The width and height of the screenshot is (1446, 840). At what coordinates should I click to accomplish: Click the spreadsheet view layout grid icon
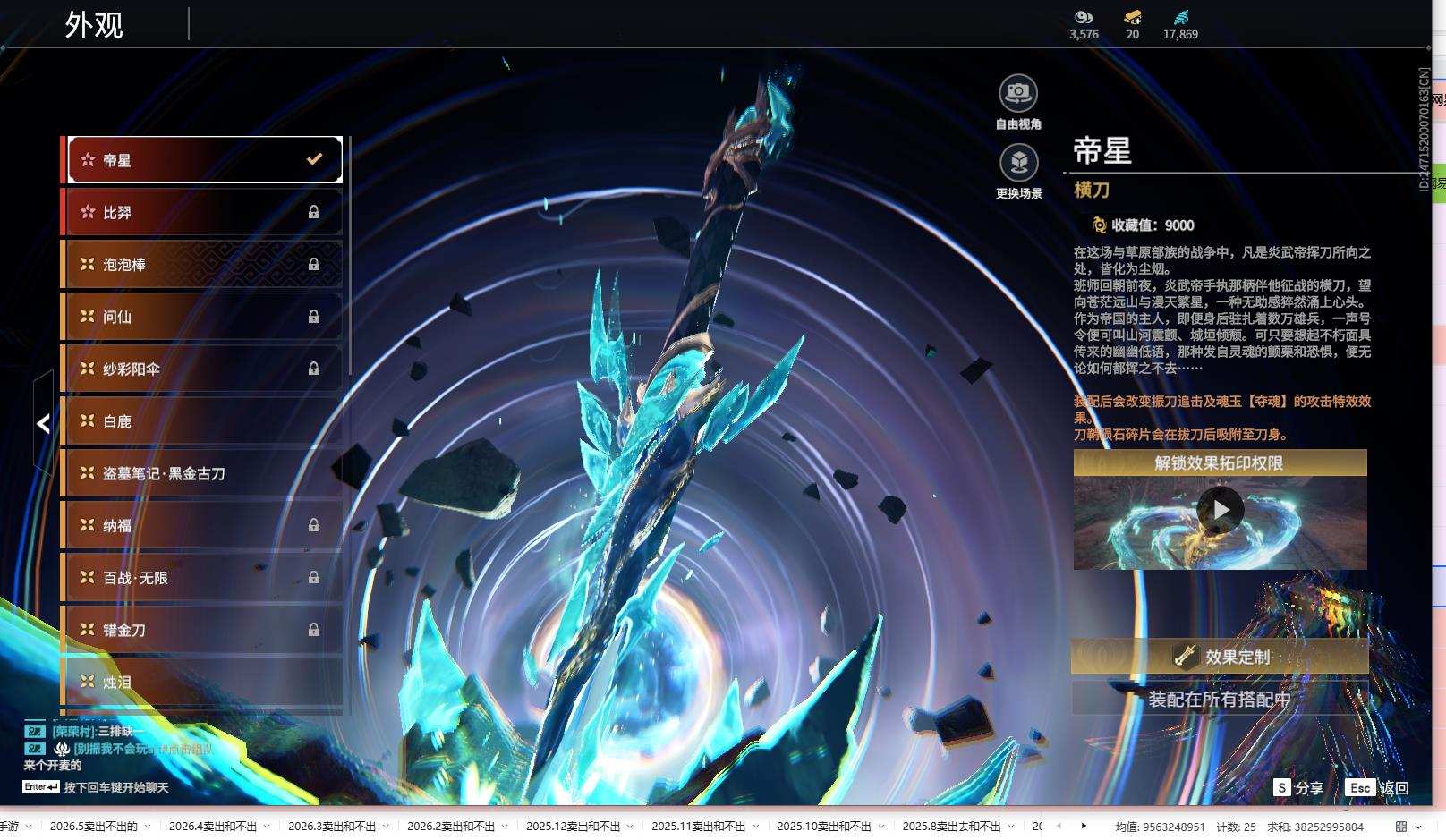(x=1401, y=827)
